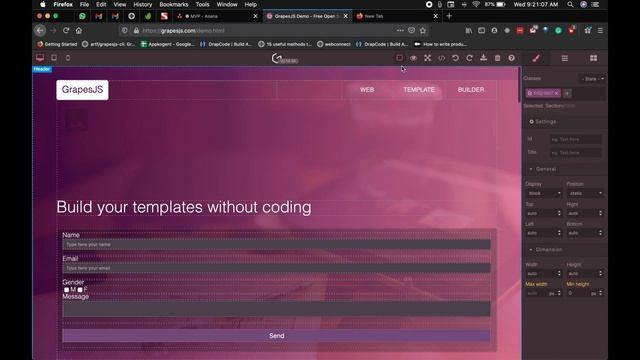This screenshot has width=640, height=360.
Task: Open the Position dropdown
Action: tap(584, 193)
